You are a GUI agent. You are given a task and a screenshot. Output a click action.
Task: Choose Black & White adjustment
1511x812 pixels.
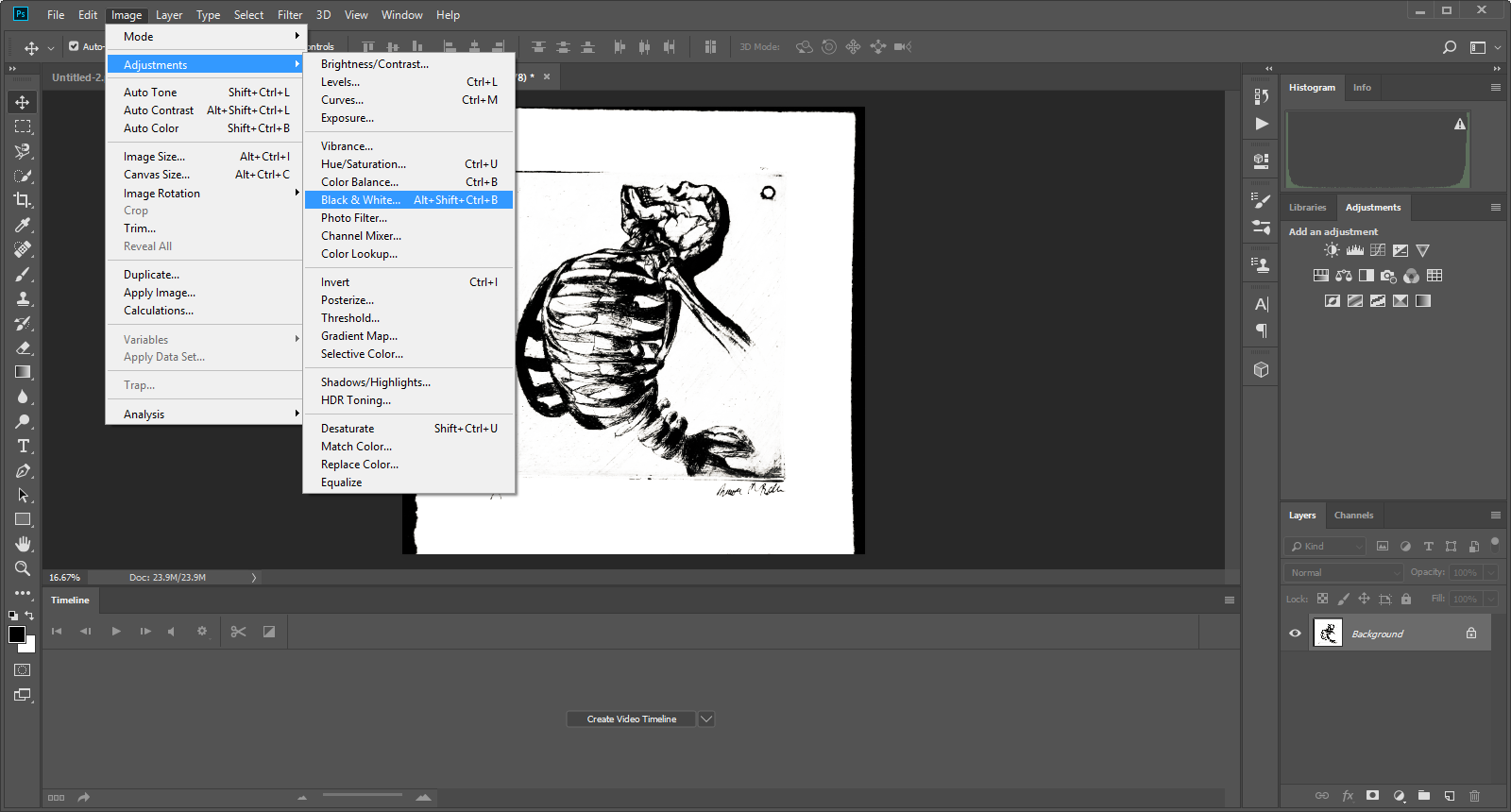(409, 200)
